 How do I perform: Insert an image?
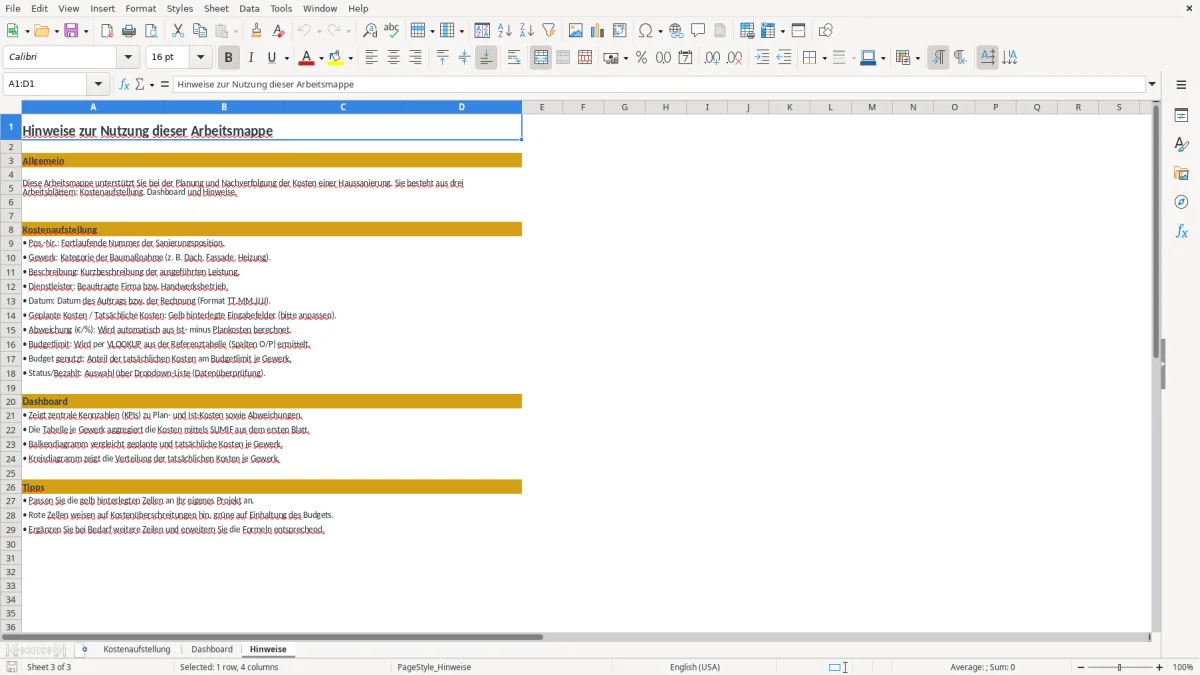point(576,31)
